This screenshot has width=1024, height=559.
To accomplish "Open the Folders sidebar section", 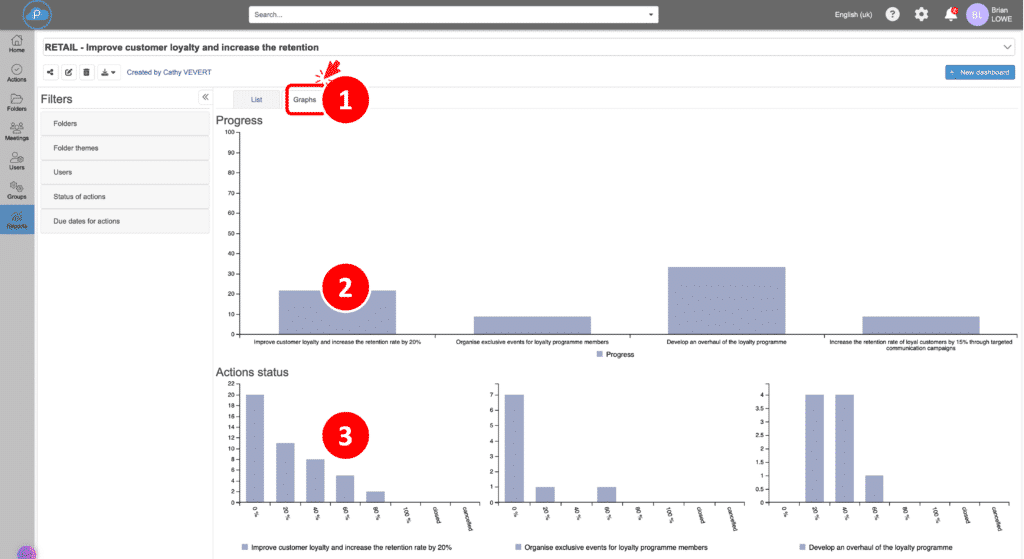I will click(x=17, y=102).
